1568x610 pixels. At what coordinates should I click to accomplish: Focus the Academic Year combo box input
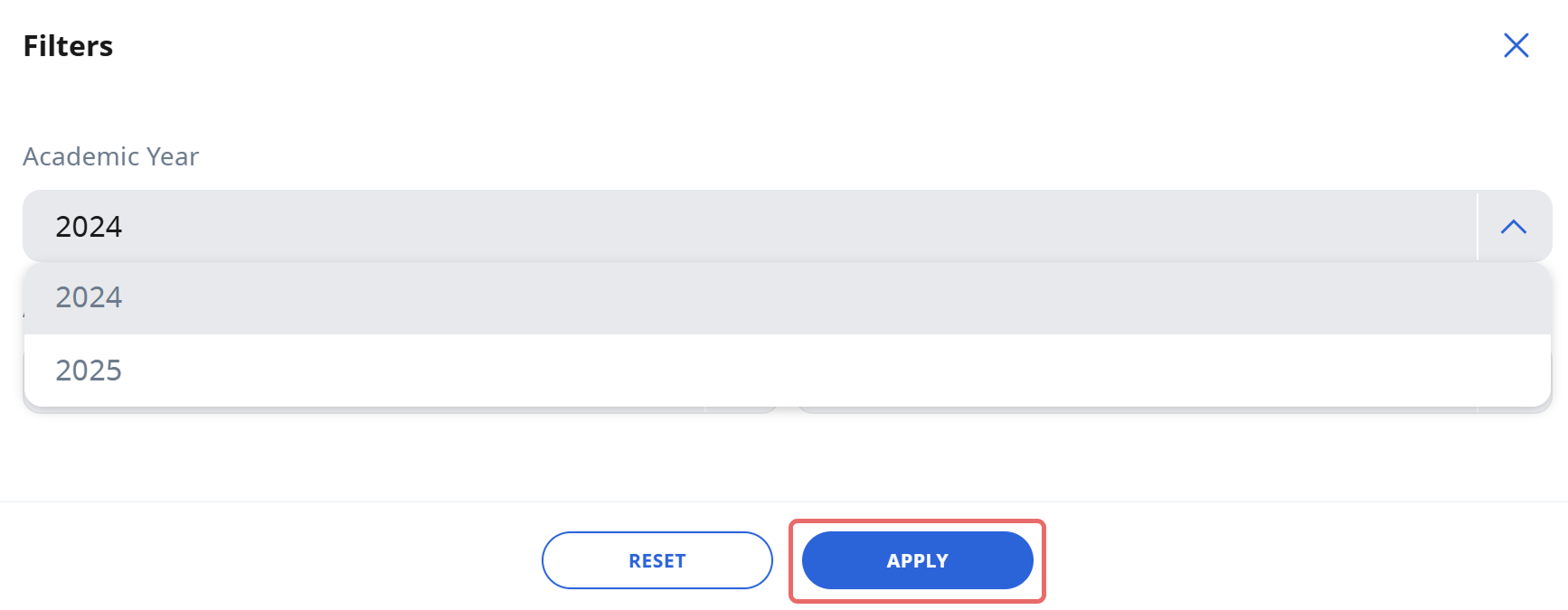tap(749, 226)
